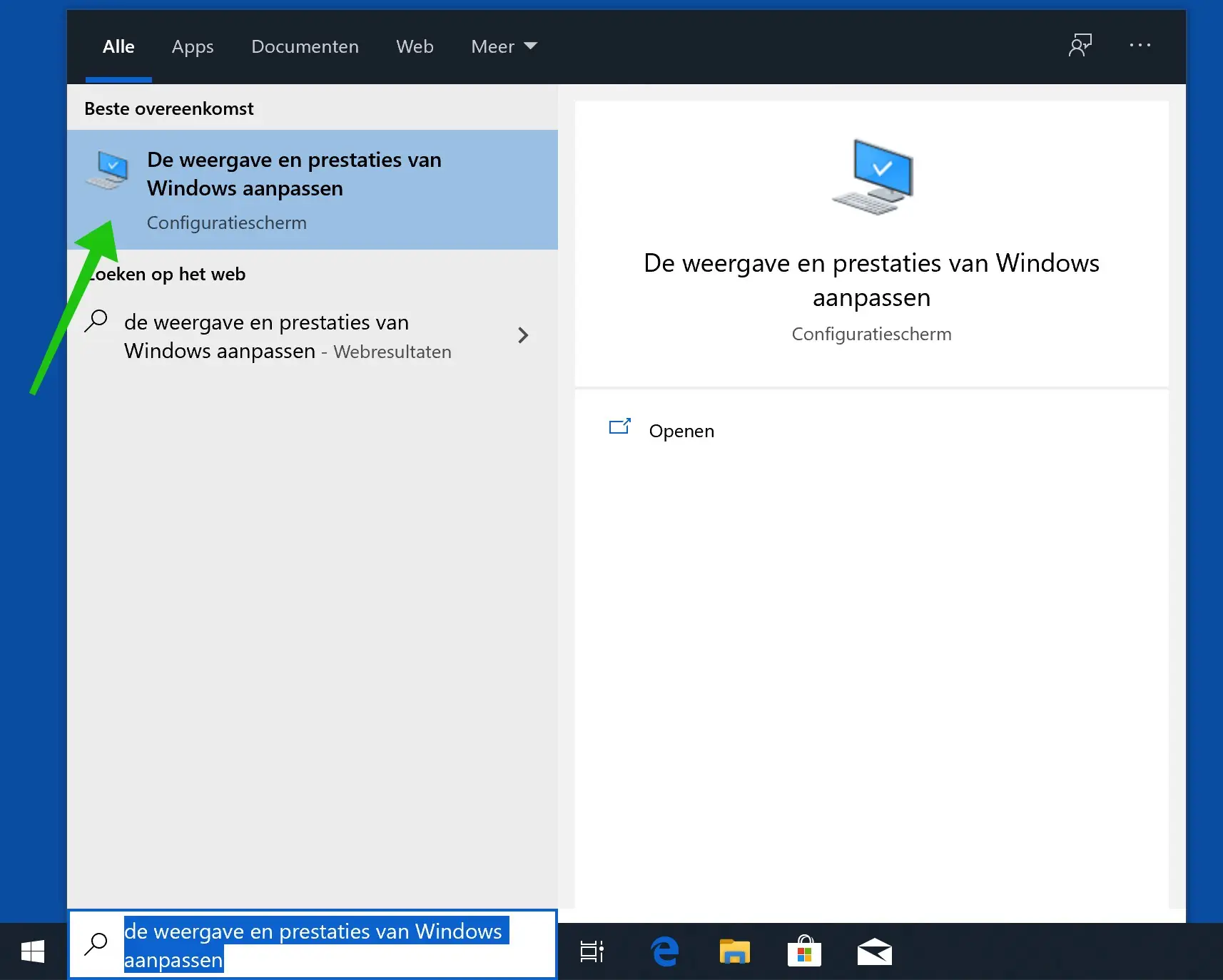
Task: Click 'Configuratiescherm' label in preview pane
Action: point(871,334)
